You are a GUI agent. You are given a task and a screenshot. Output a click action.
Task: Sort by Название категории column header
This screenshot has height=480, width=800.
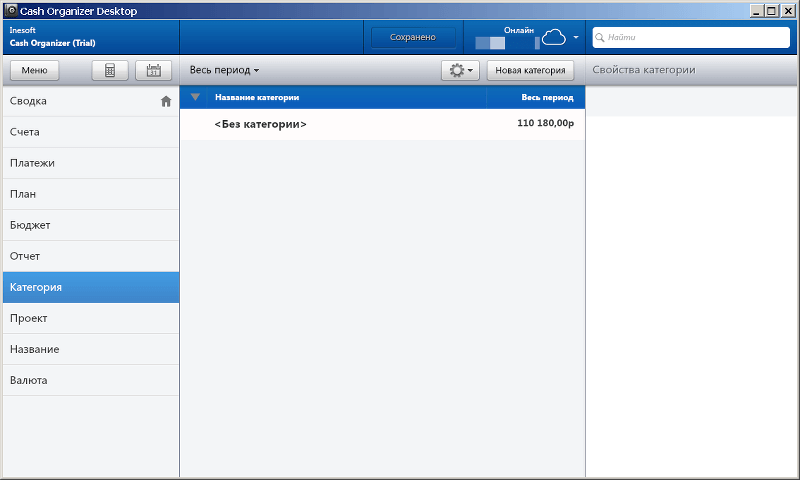tap(346, 97)
